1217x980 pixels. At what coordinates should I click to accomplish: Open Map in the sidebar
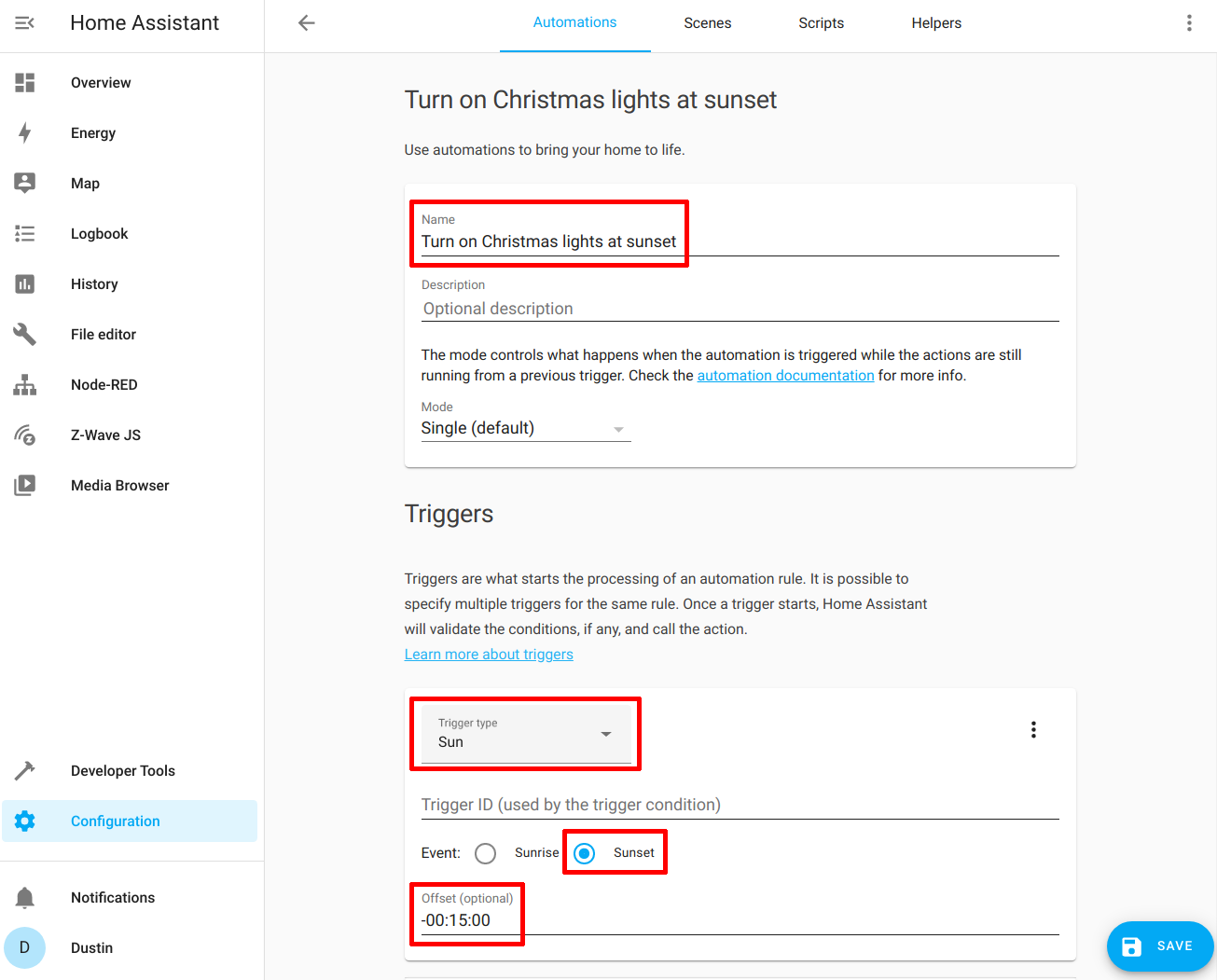[x=130, y=184]
